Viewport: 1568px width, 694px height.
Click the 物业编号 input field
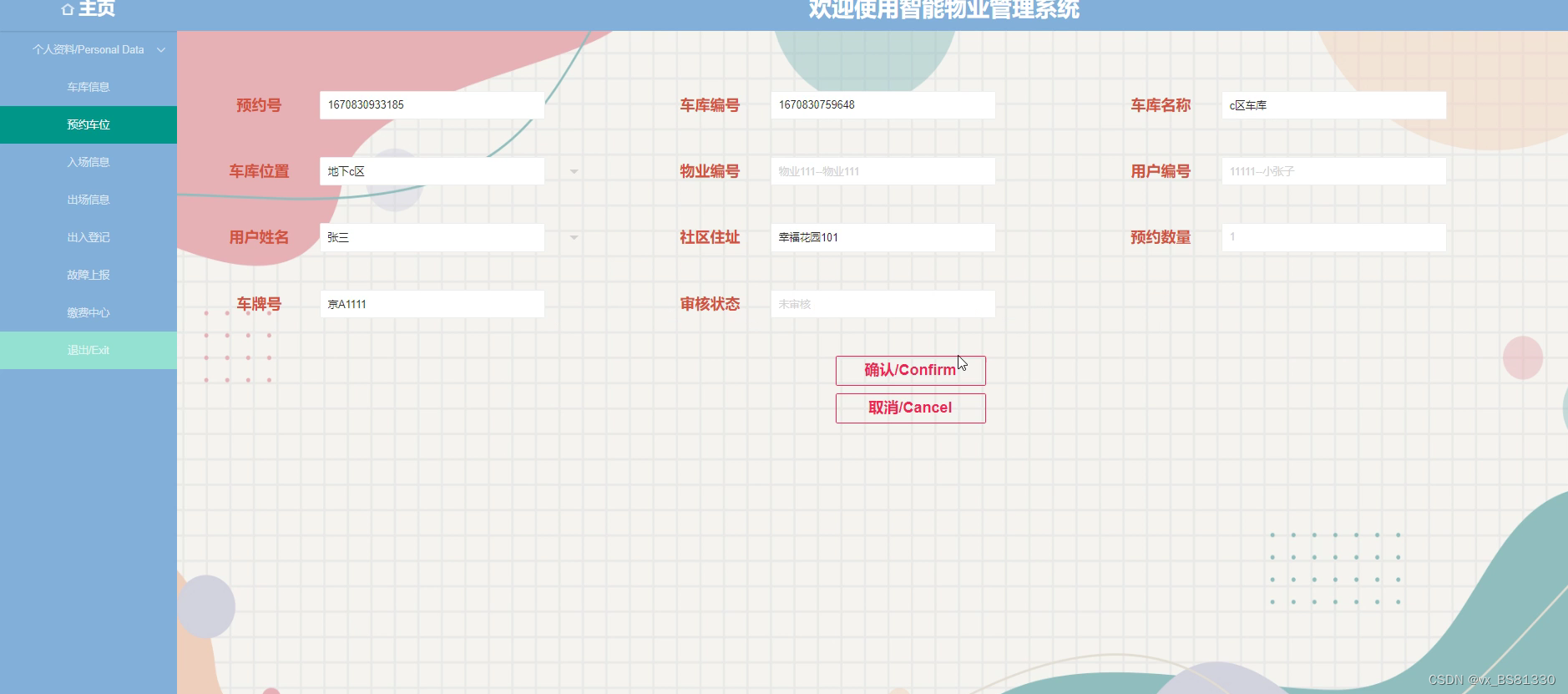click(x=883, y=171)
